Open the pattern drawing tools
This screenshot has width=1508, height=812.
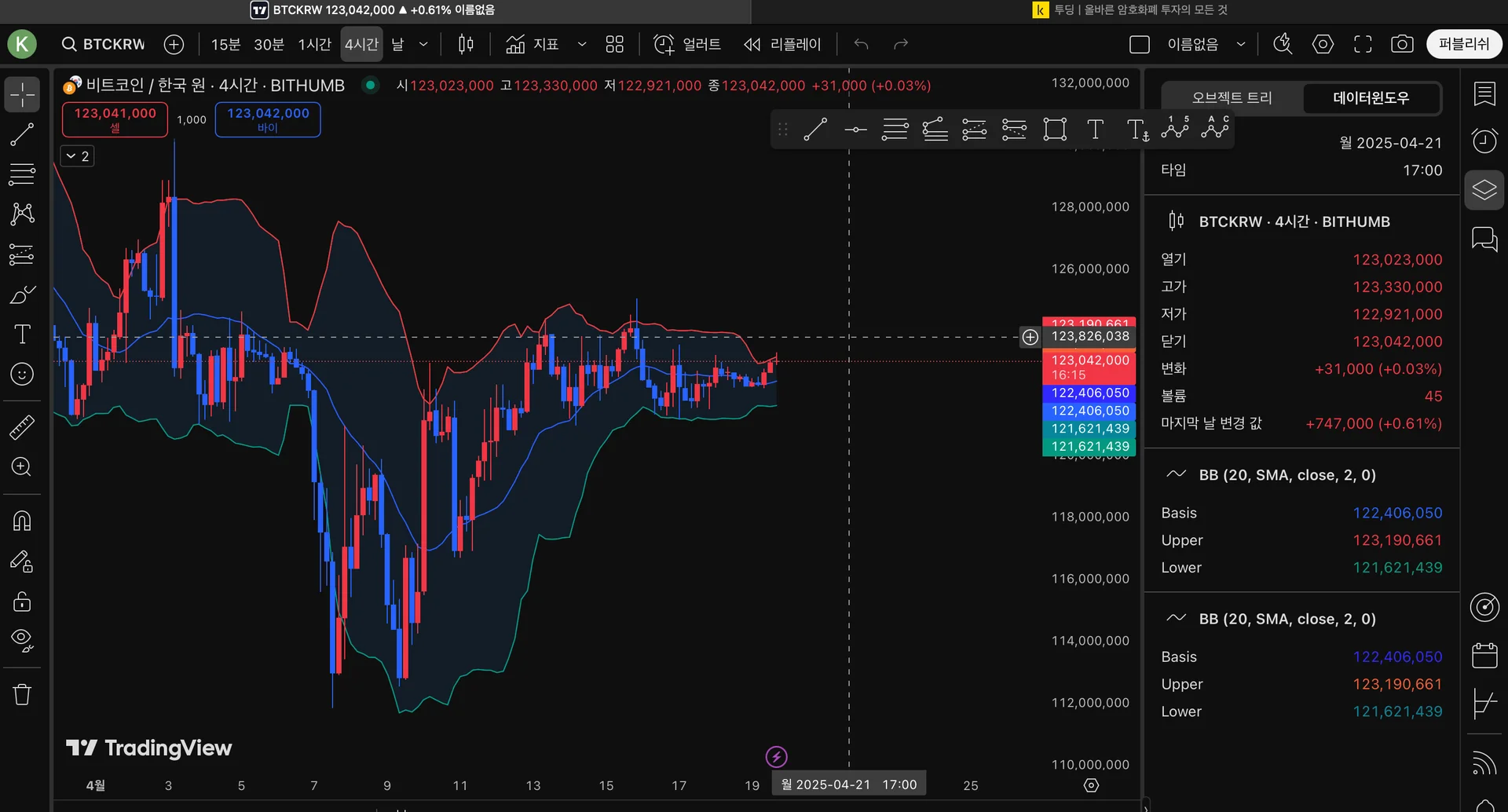[x=22, y=214]
